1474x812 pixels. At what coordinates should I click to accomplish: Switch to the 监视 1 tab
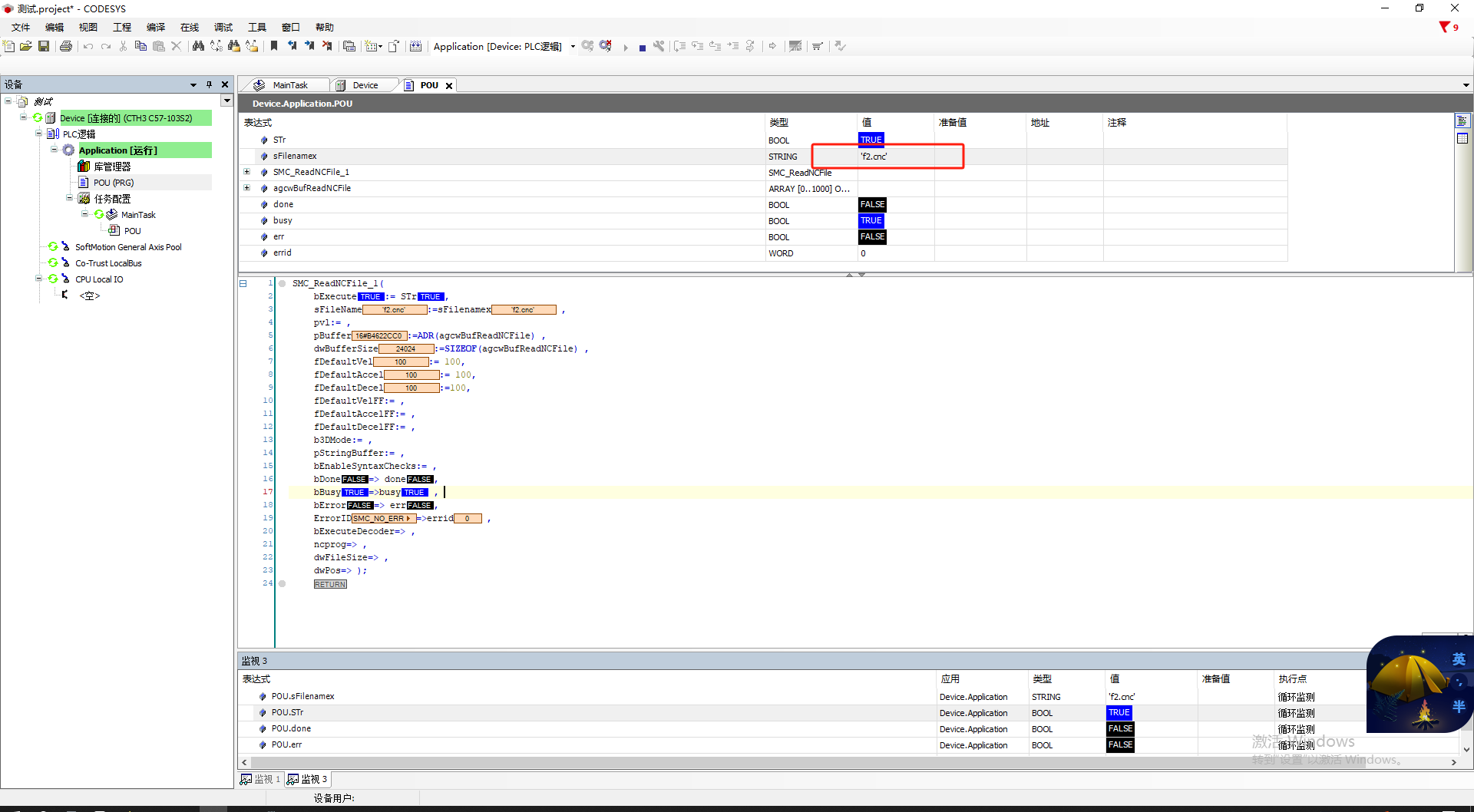pos(260,779)
